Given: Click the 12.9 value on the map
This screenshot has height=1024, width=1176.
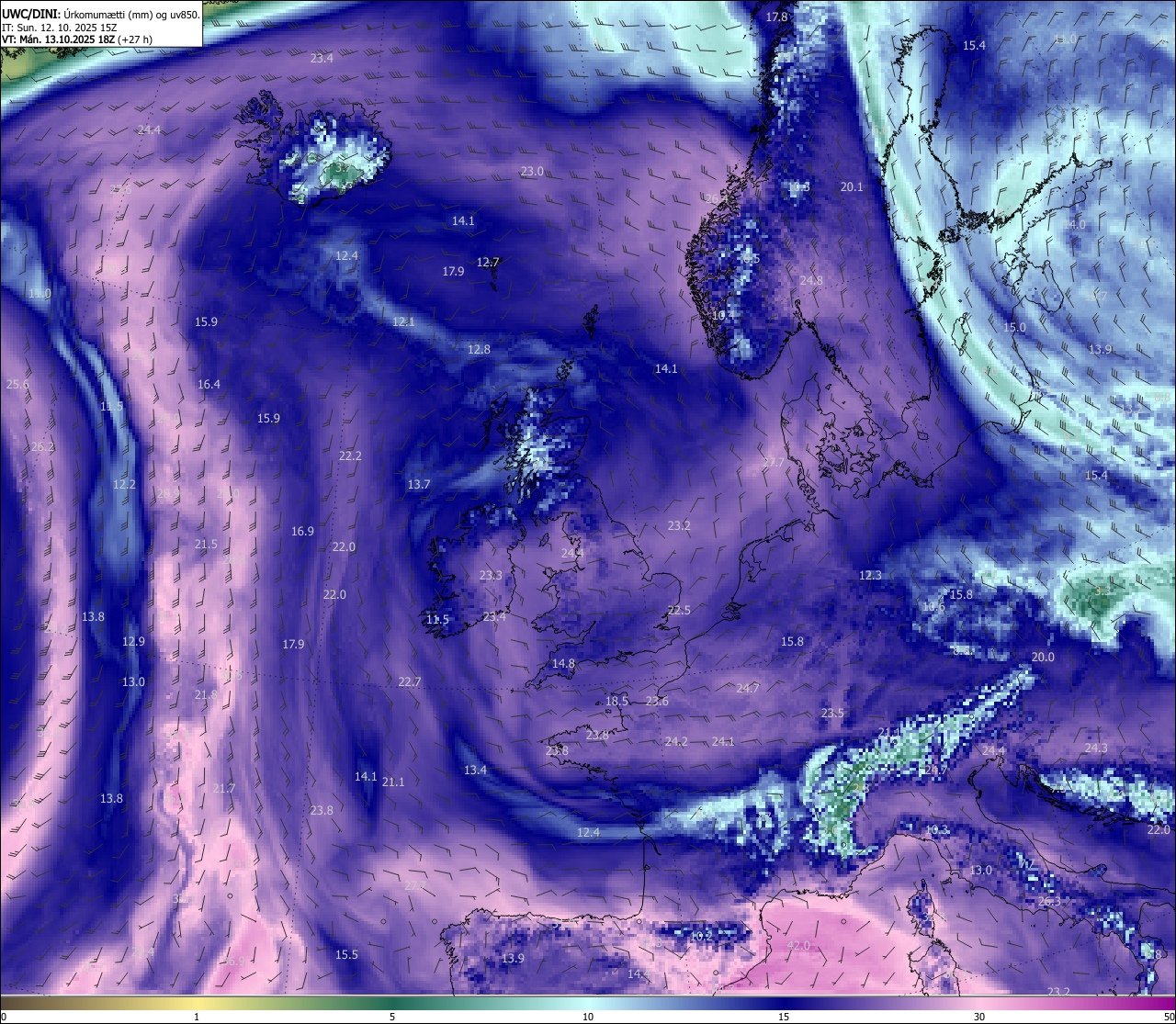Looking at the screenshot, I should coord(133,642).
